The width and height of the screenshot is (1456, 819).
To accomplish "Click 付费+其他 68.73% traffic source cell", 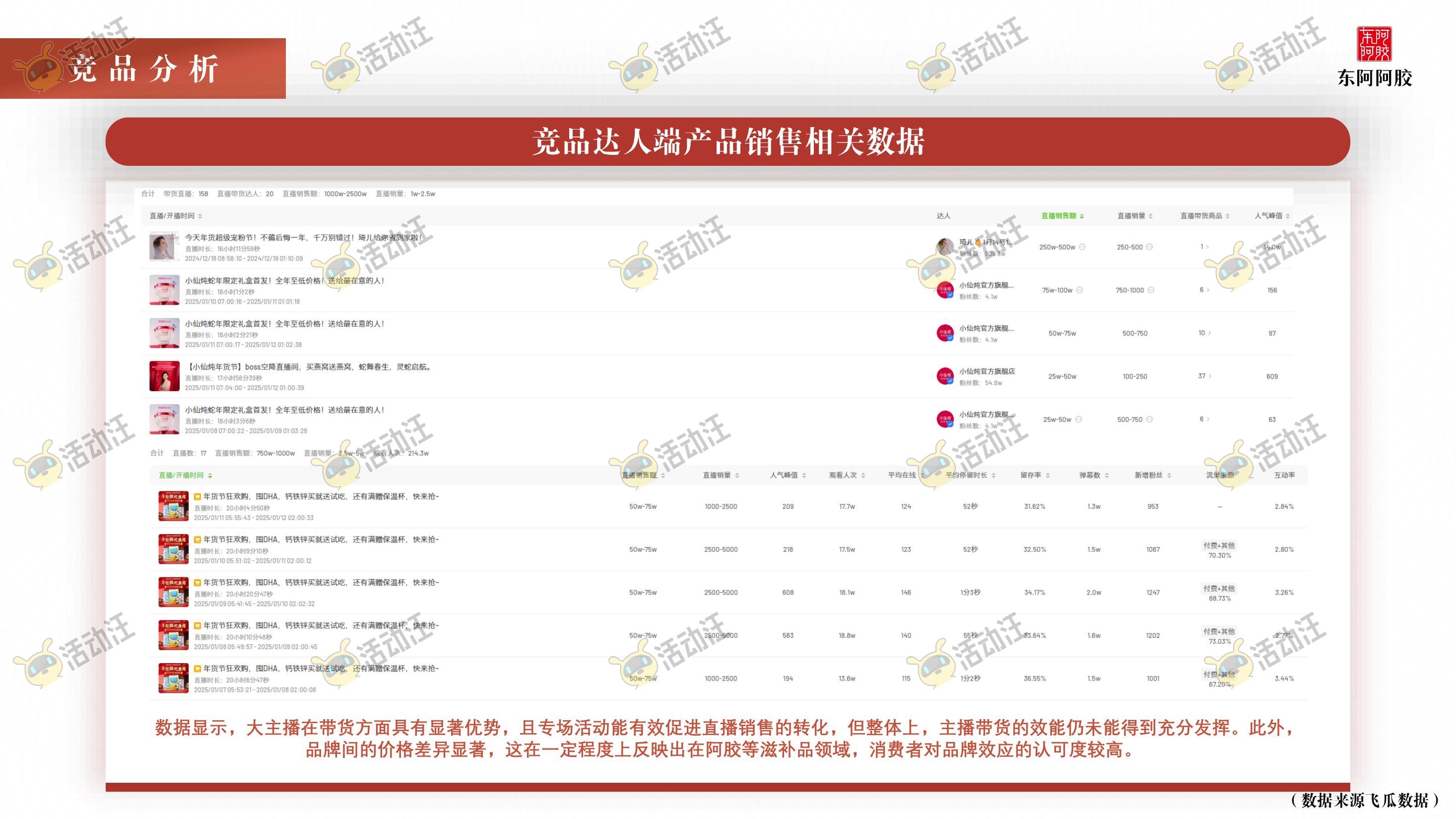I will tap(1219, 594).
